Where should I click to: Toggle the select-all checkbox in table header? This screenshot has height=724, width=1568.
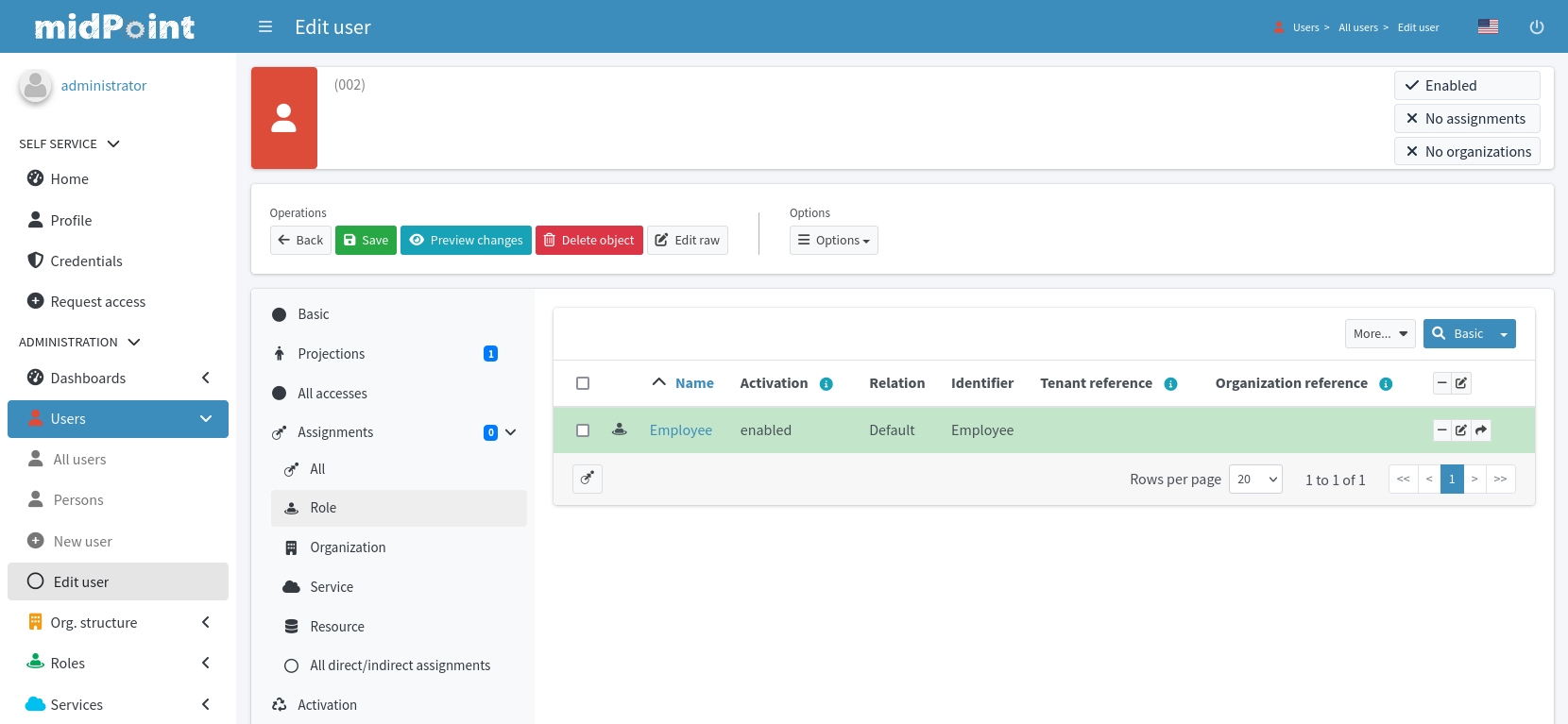point(583,383)
